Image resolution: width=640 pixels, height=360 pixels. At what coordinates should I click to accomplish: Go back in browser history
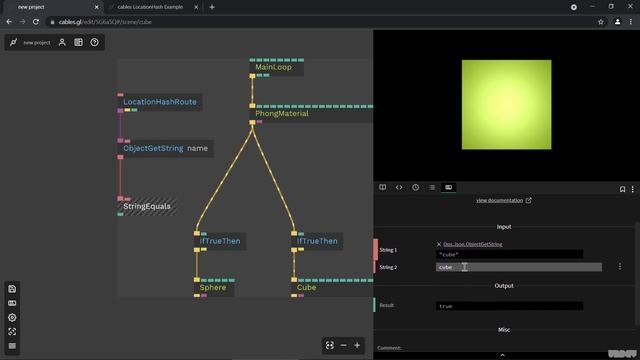tap(9, 22)
